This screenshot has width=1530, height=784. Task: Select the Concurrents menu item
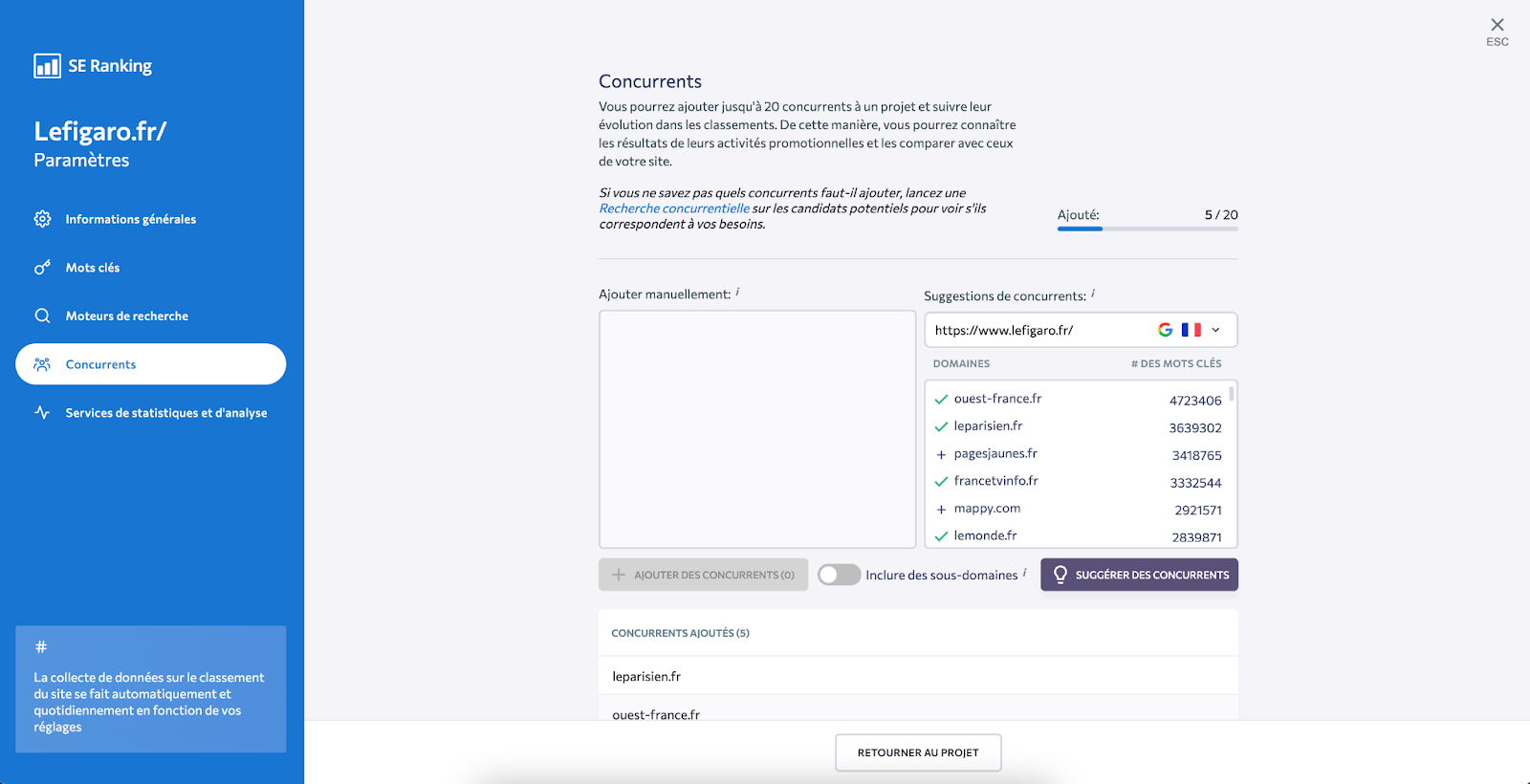click(x=151, y=364)
